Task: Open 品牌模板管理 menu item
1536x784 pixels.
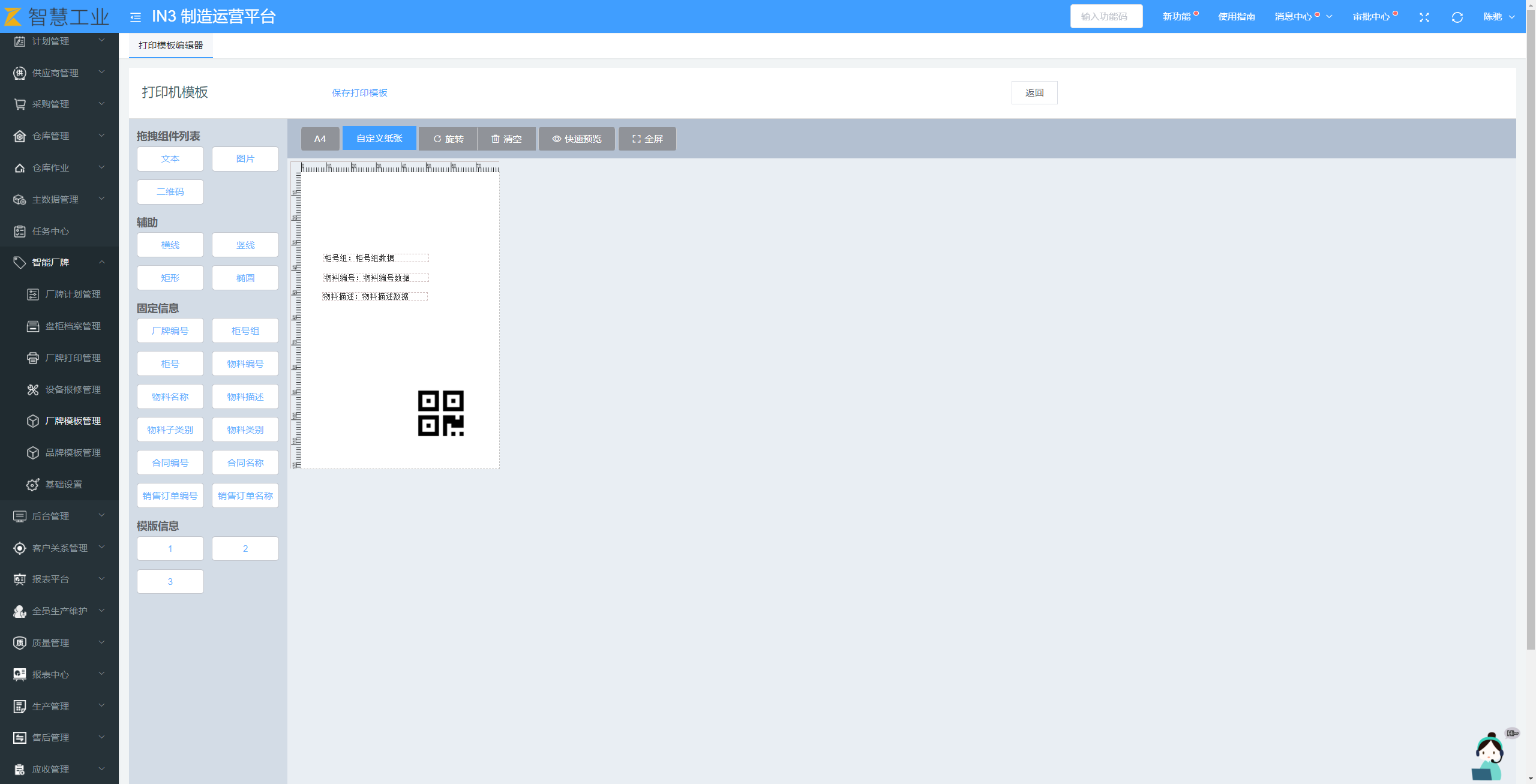Action: [73, 453]
